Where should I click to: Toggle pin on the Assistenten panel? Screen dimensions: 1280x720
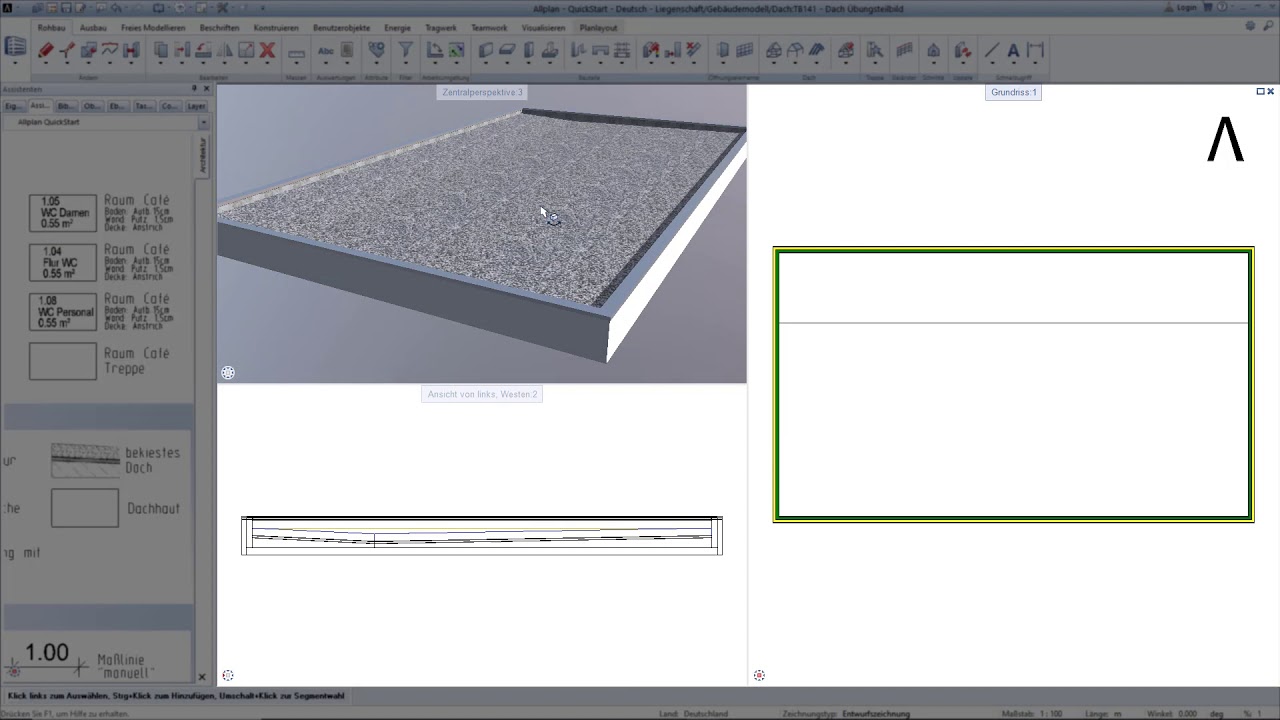click(194, 89)
